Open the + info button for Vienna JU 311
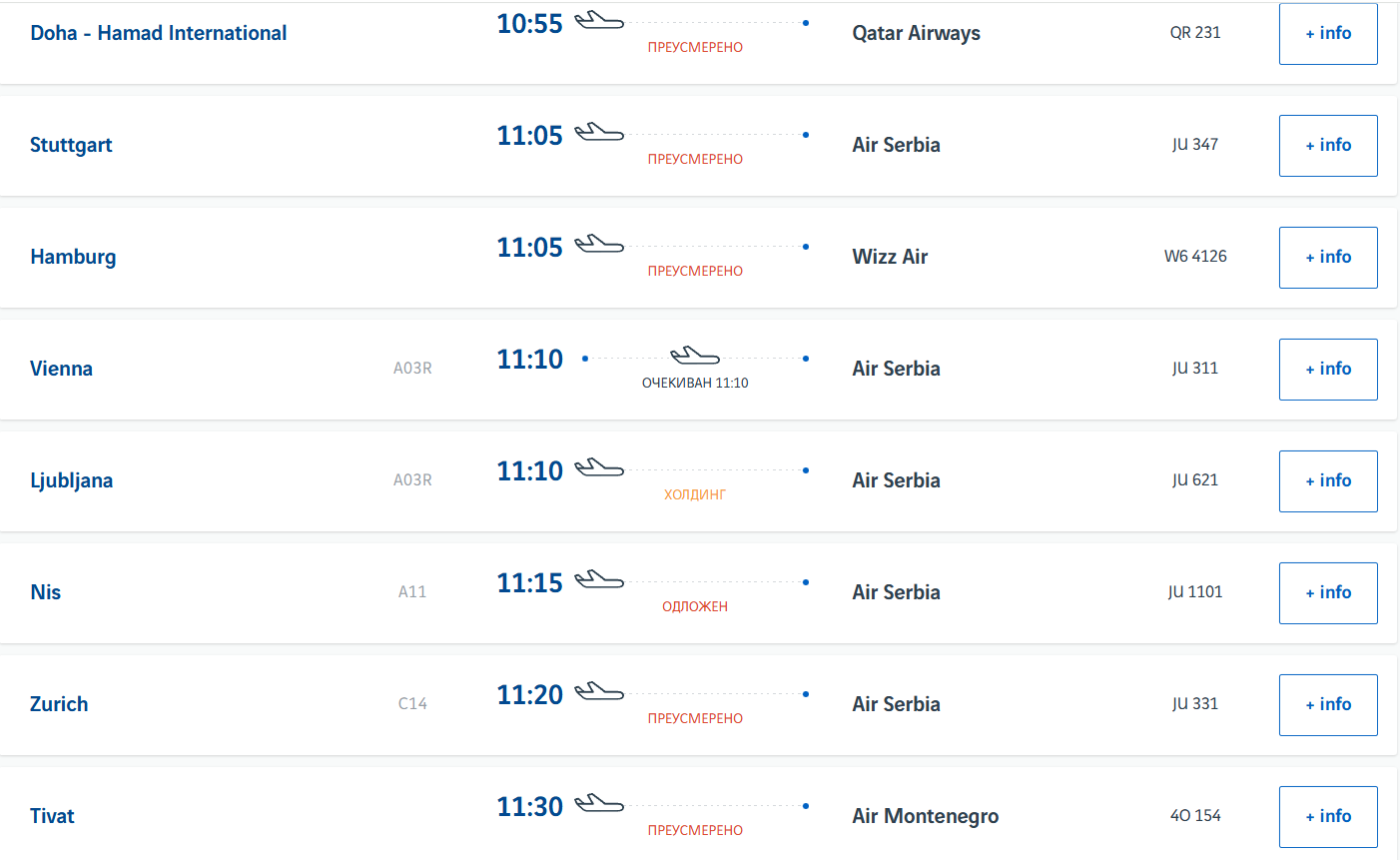This screenshot has width=1400, height=860. 1328,370
